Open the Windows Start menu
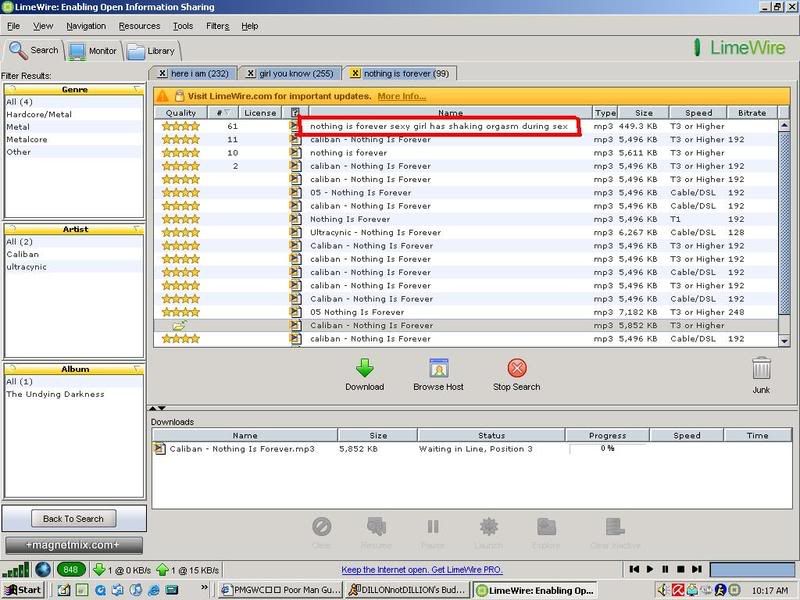800x600 pixels. 22,590
